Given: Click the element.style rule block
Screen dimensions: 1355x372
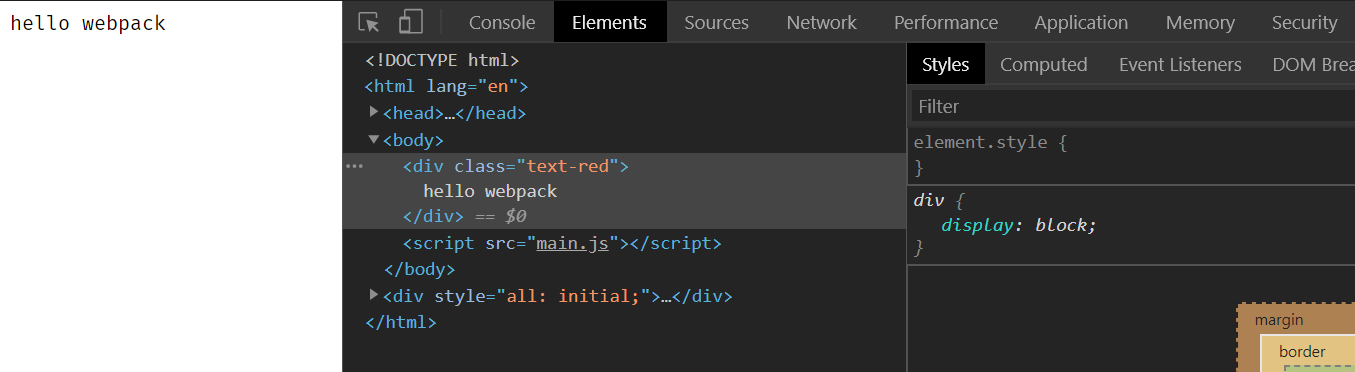Looking at the screenshot, I should 1131,155.
